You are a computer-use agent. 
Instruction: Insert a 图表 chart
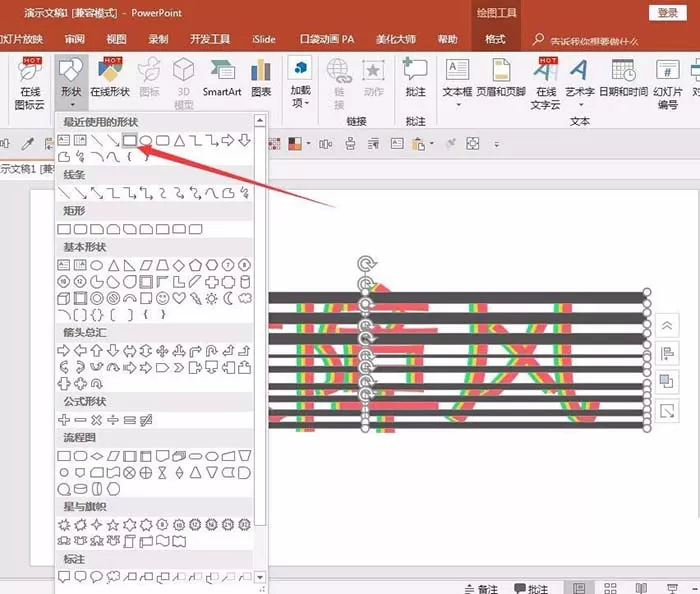(261, 78)
